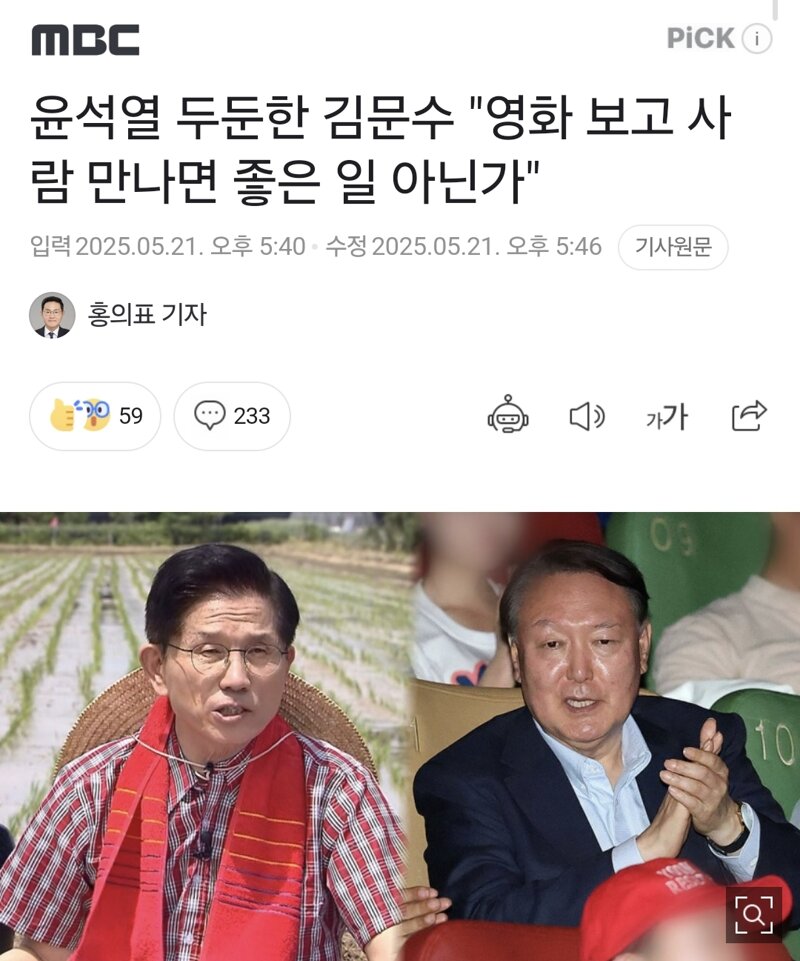Open reporter 홍의표 기자 profile name
Image resolution: width=800 pixels, height=961 pixels.
click(147, 315)
